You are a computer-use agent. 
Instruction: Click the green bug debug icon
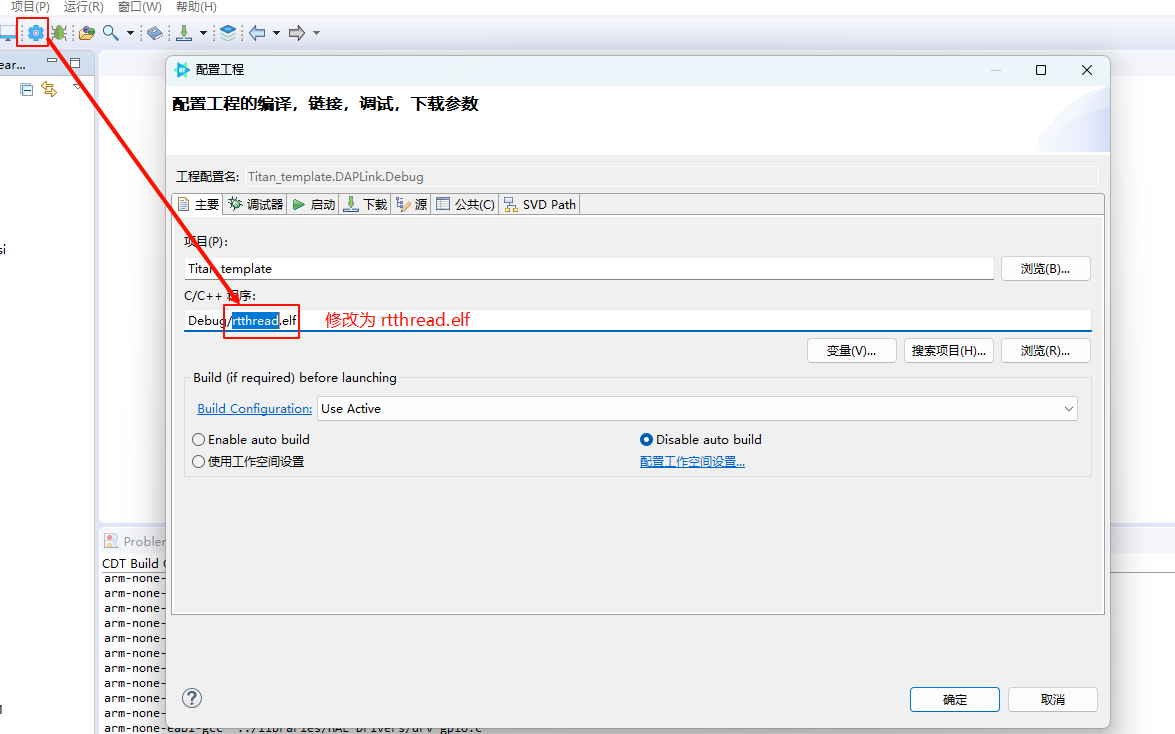point(59,33)
